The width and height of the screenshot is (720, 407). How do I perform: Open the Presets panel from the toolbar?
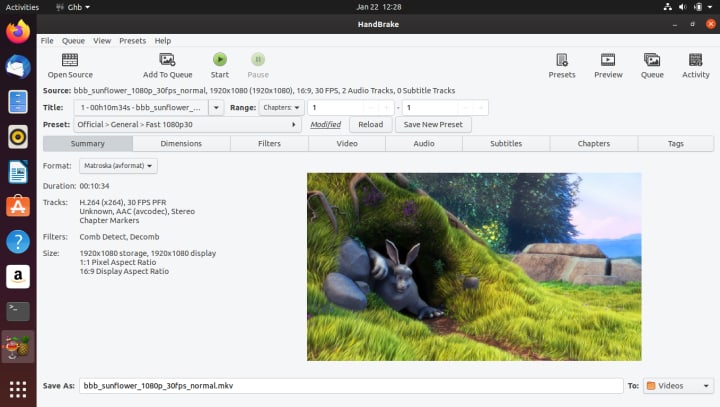(x=562, y=66)
